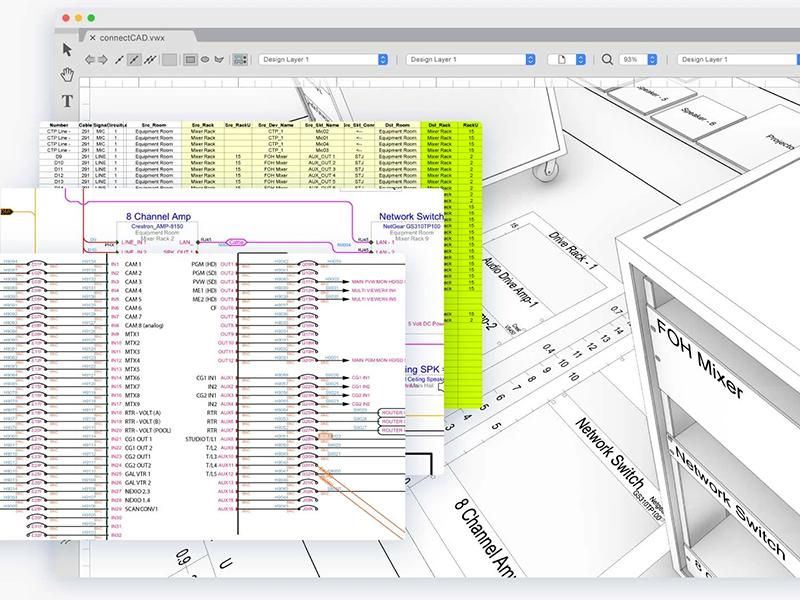Toggle the highlighted constrained line mode
The image size is (800, 600).
pyautogui.click(x=135, y=60)
